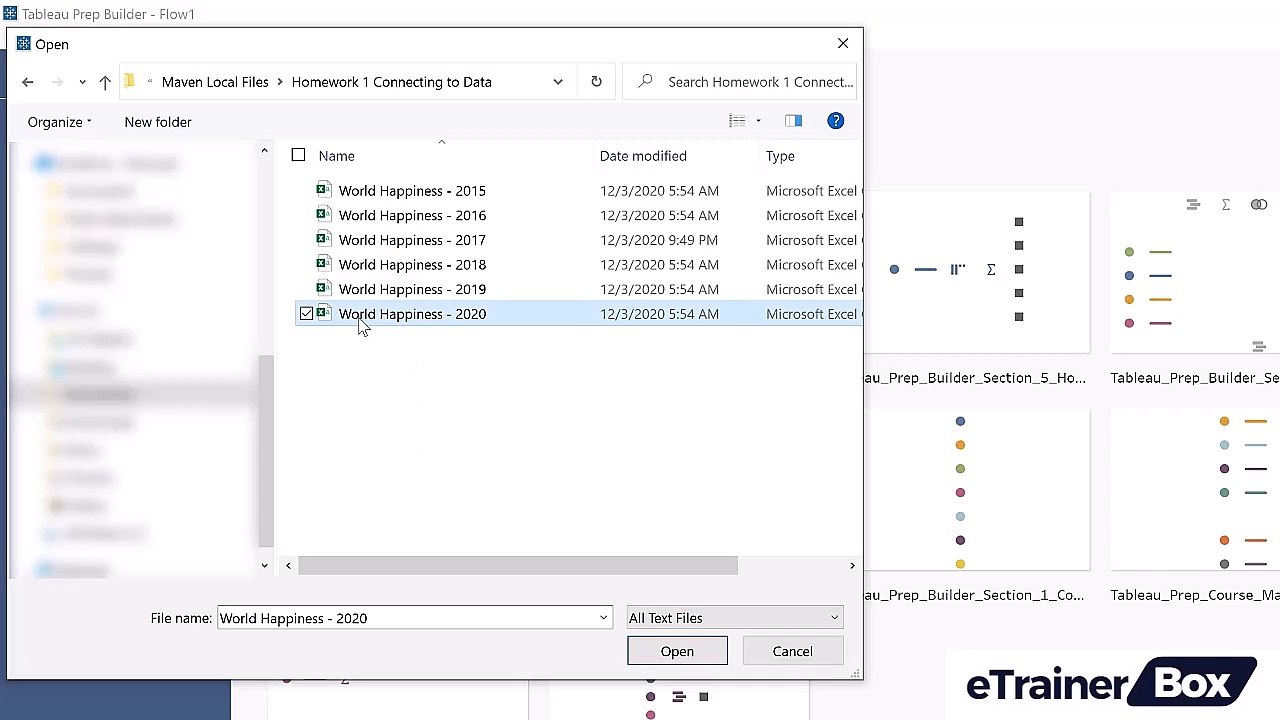Open Tableau_Prep_Builder_Section_1 flow thumbnail in Tableau

point(976,490)
